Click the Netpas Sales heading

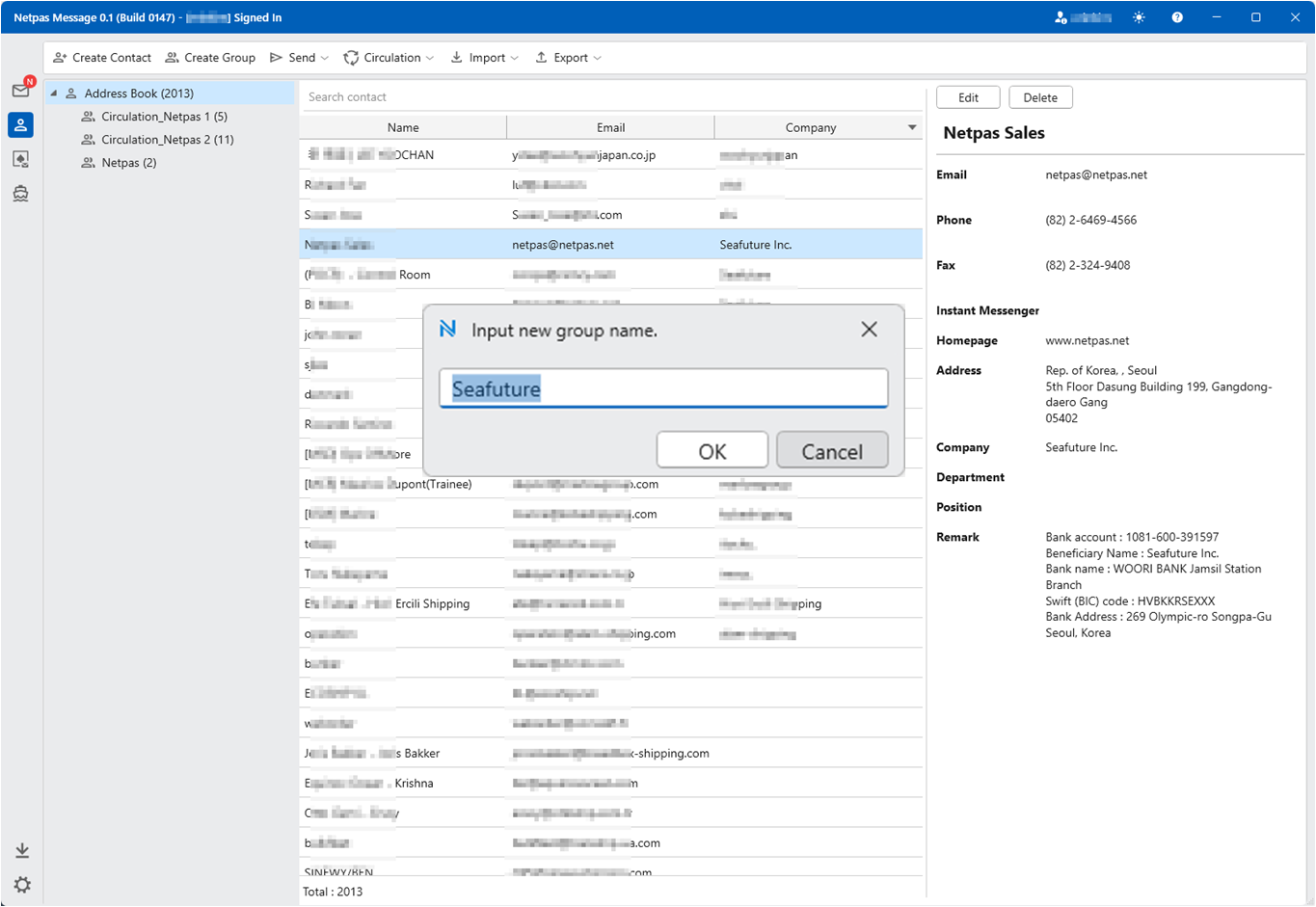pyautogui.click(x=993, y=133)
